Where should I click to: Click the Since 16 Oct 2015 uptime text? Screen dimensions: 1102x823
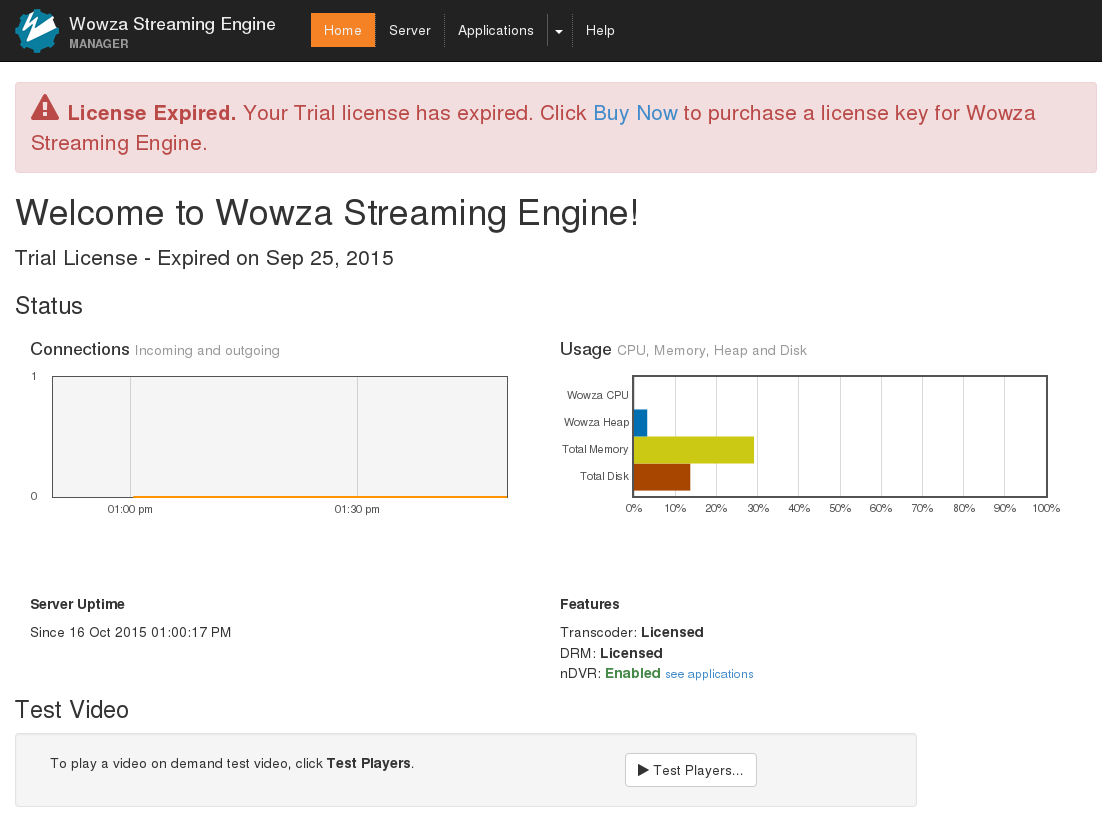[x=131, y=633]
